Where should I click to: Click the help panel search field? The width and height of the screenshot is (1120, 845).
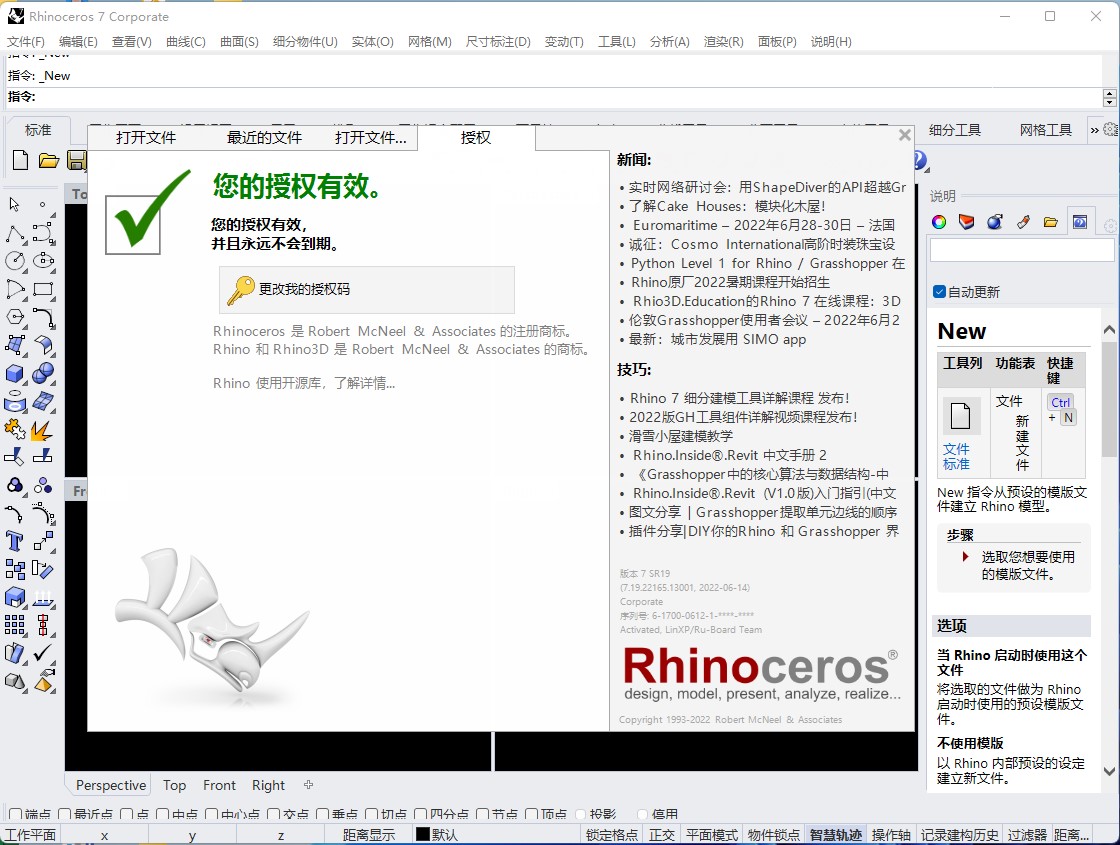pos(1021,250)
